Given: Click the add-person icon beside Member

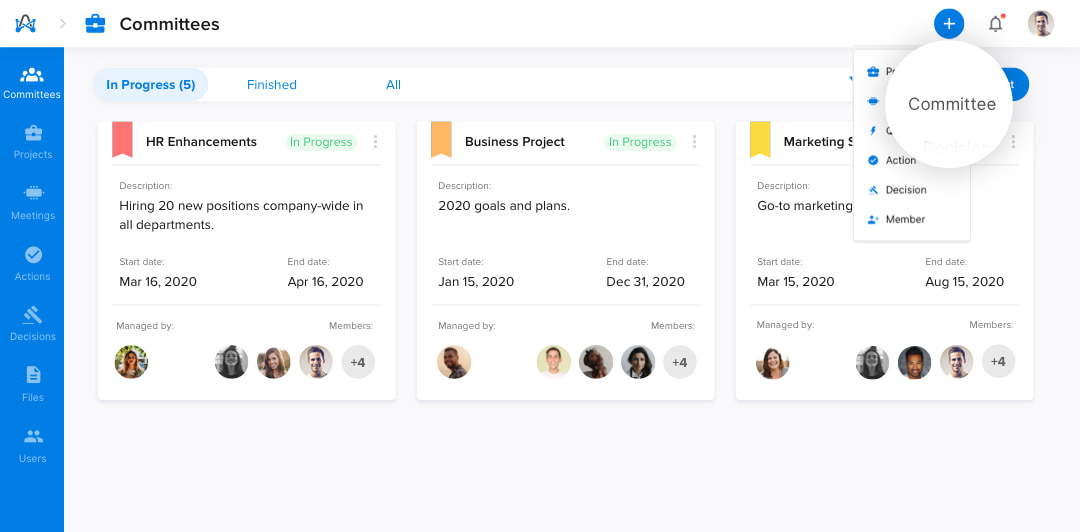Looking at the screenshot, I should coord(873,219).
